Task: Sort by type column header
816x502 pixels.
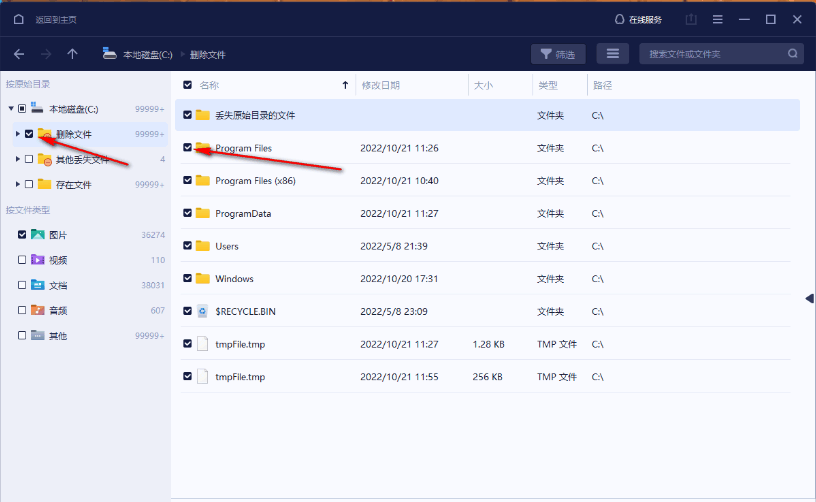Action: [547, 85]
